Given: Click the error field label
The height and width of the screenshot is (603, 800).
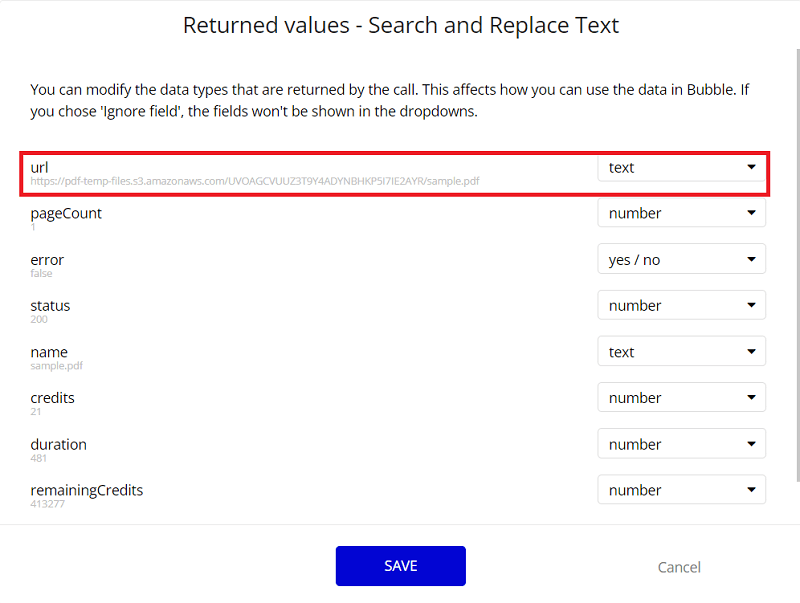Looking at the screenshot, I should click(x=47, y=260).
